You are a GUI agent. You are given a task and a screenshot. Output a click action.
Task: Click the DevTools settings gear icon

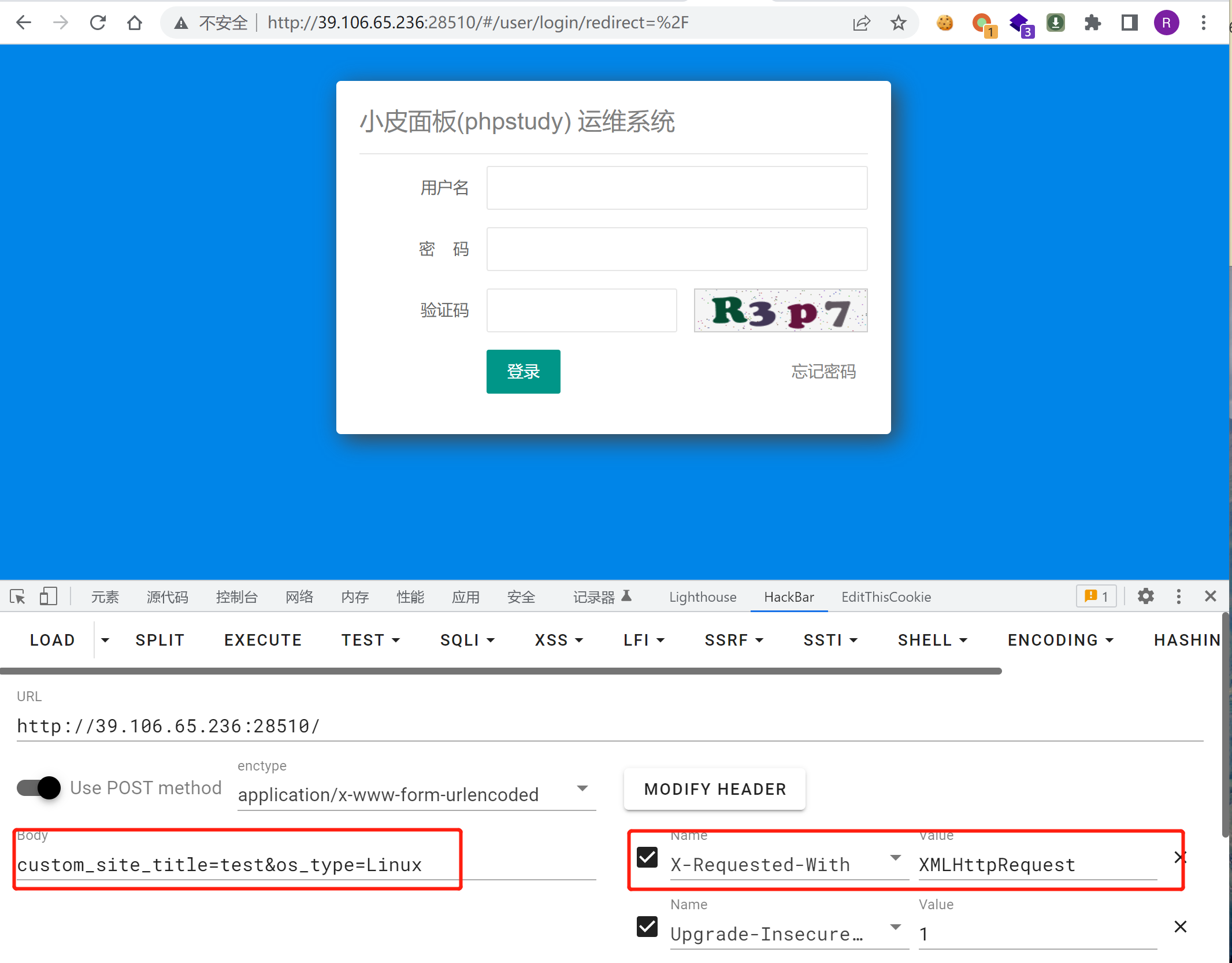[1145, 596]
